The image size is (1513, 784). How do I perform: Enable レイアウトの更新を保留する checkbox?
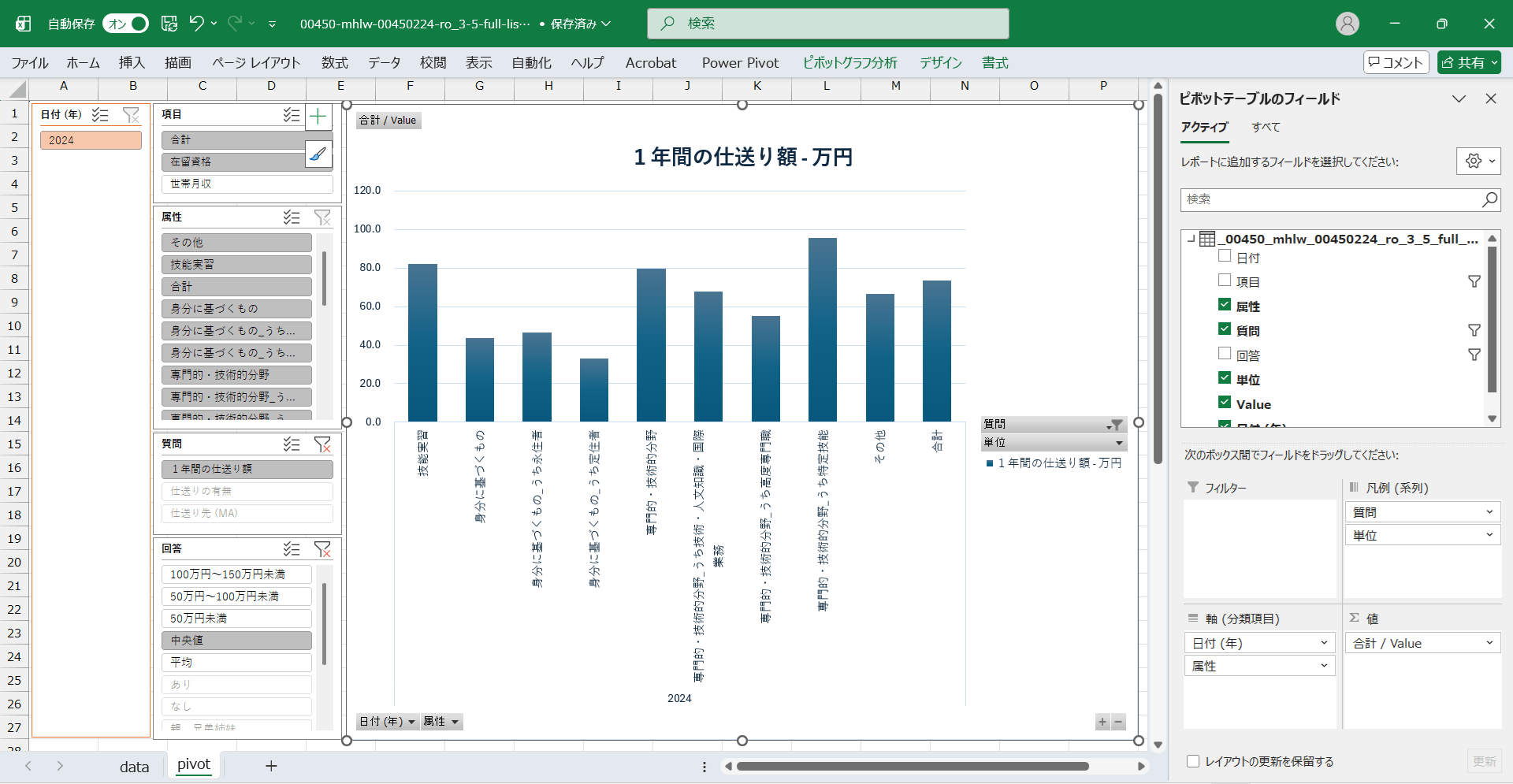(x=1193, y=761)
